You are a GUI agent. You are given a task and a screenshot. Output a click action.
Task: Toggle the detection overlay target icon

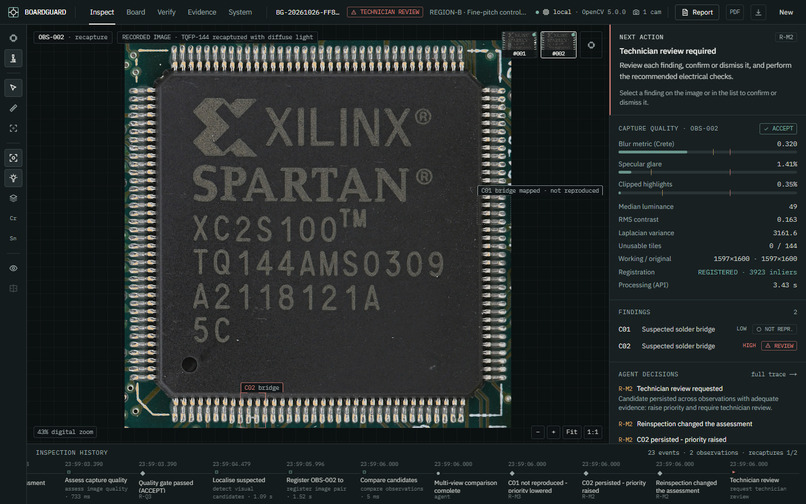tap(13, 158)
